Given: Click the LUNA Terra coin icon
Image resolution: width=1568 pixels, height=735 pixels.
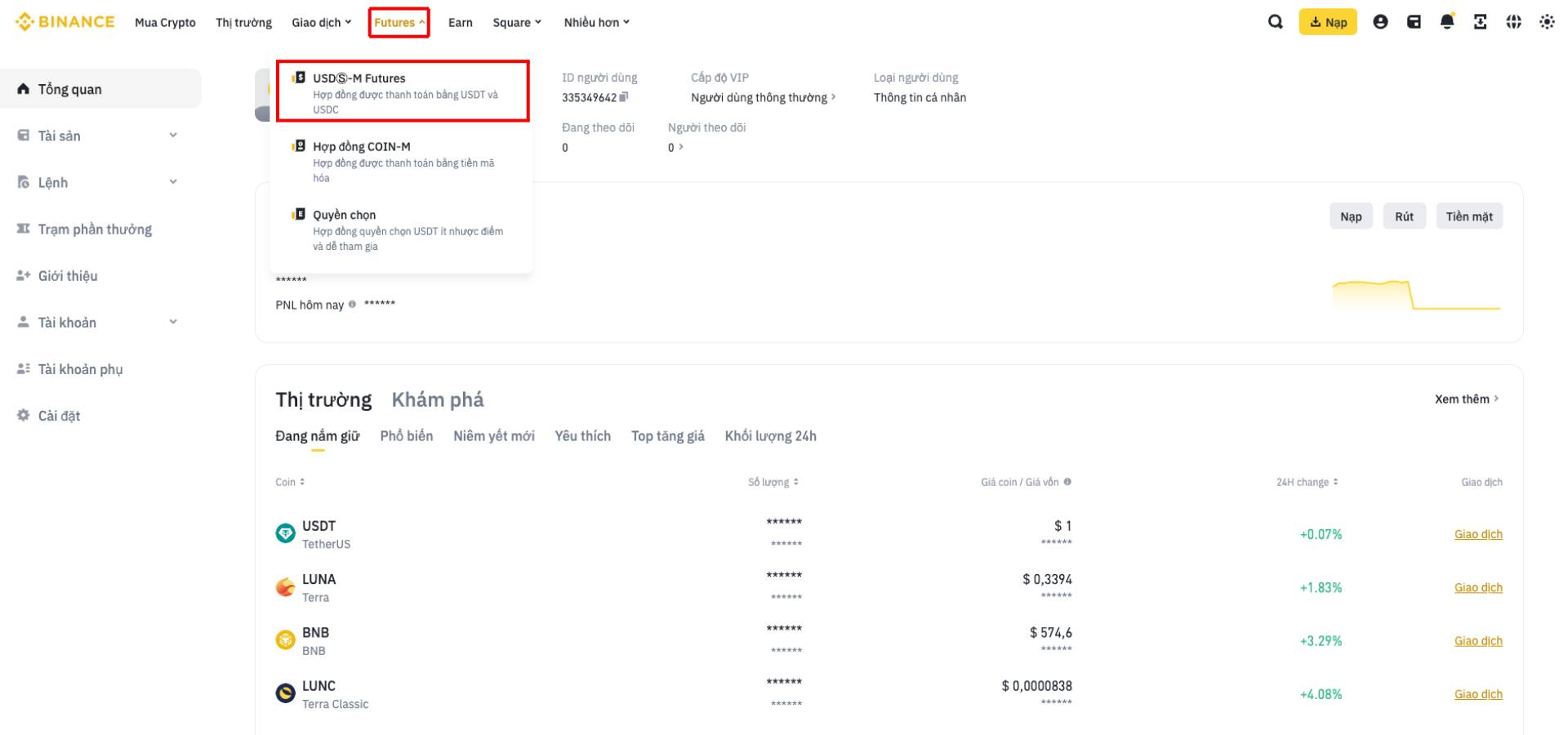Looking at the screenshot, I should [x=285, y=587].
